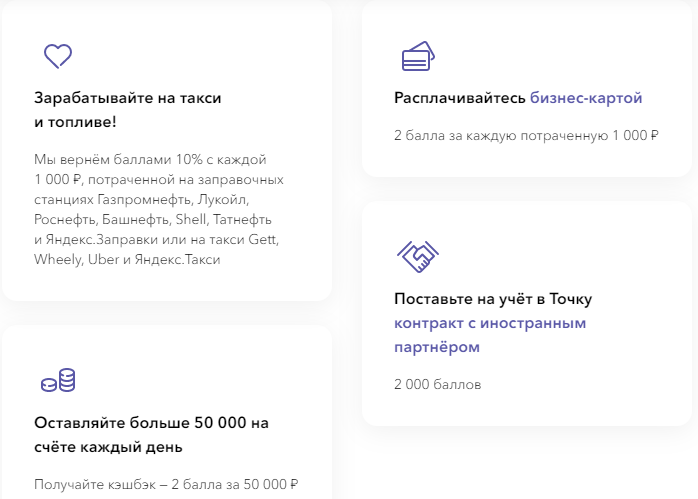Click text '2 балла за каждую потраченную 1 000 ₽'
This screenshot has width=698, height=499.
(526, 135)
